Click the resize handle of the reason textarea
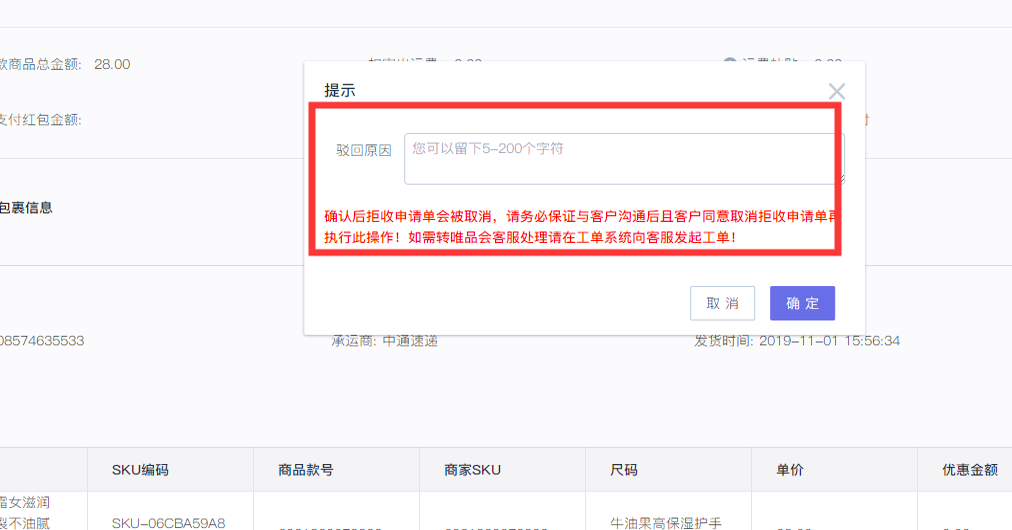The height and width of the screenshot is (530, 1012). click(840, 180)
